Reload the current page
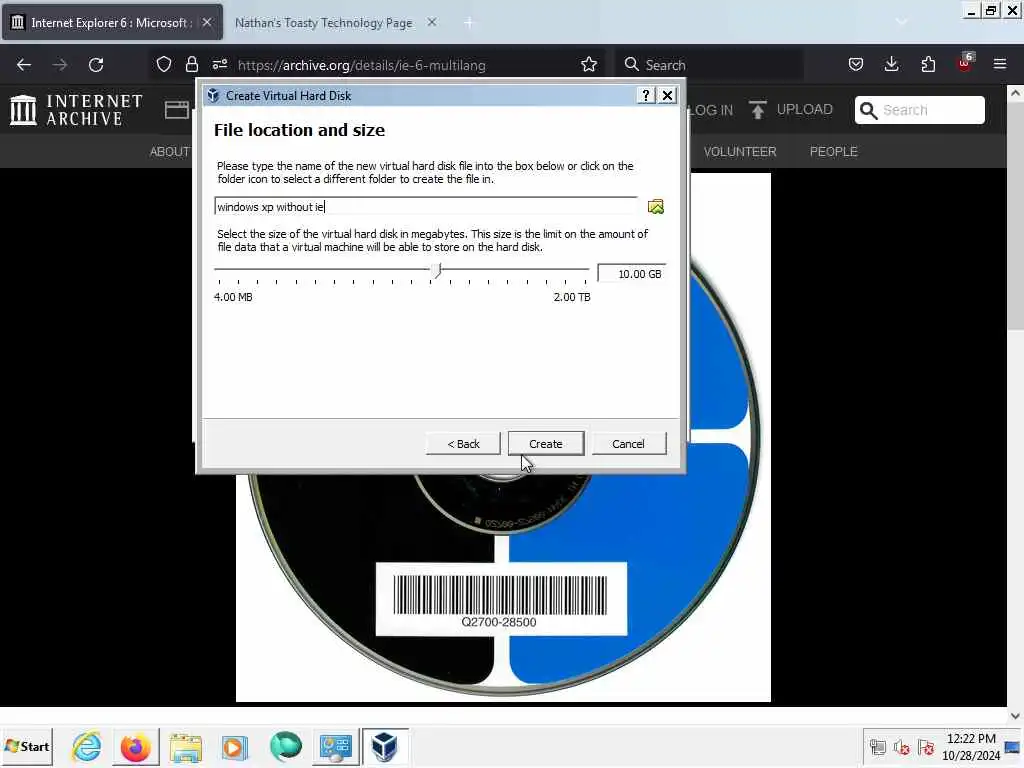The height and width of the screenshot is (768, 1024). [x=96, y=65]
